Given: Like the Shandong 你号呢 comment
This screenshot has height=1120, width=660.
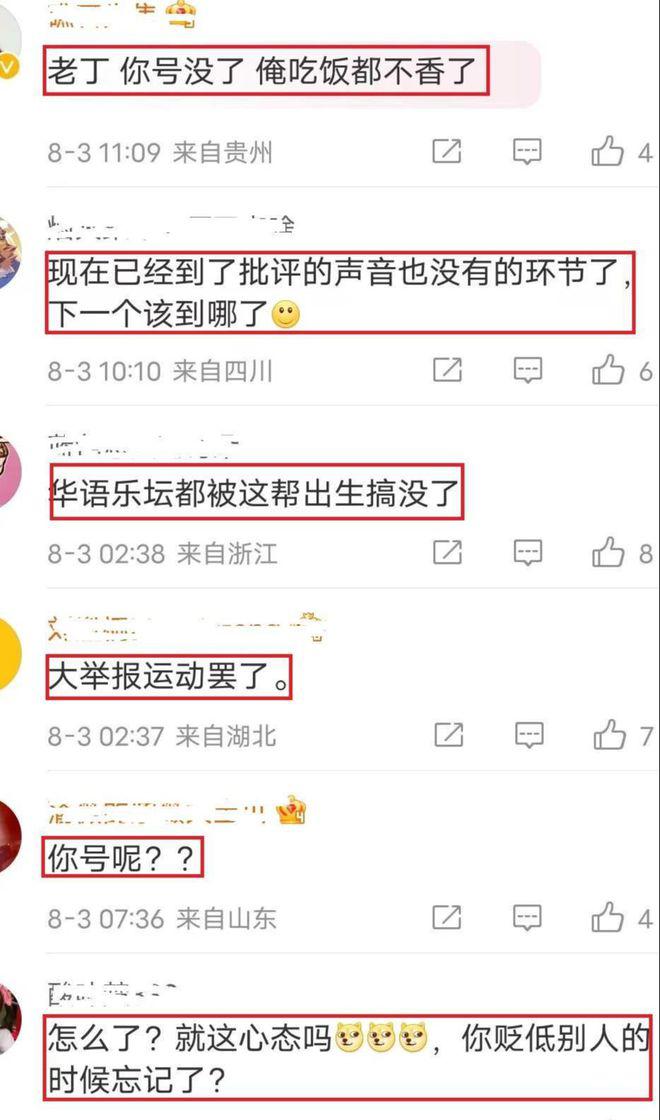Looking at the screenshot, I should pyautogui.click(x=608, y=917).
